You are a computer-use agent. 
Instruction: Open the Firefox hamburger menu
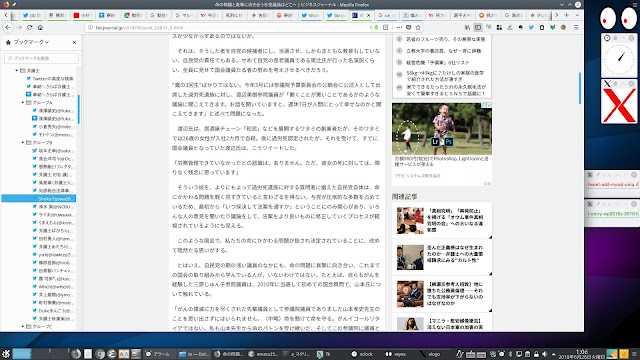(x=576, y=27)
